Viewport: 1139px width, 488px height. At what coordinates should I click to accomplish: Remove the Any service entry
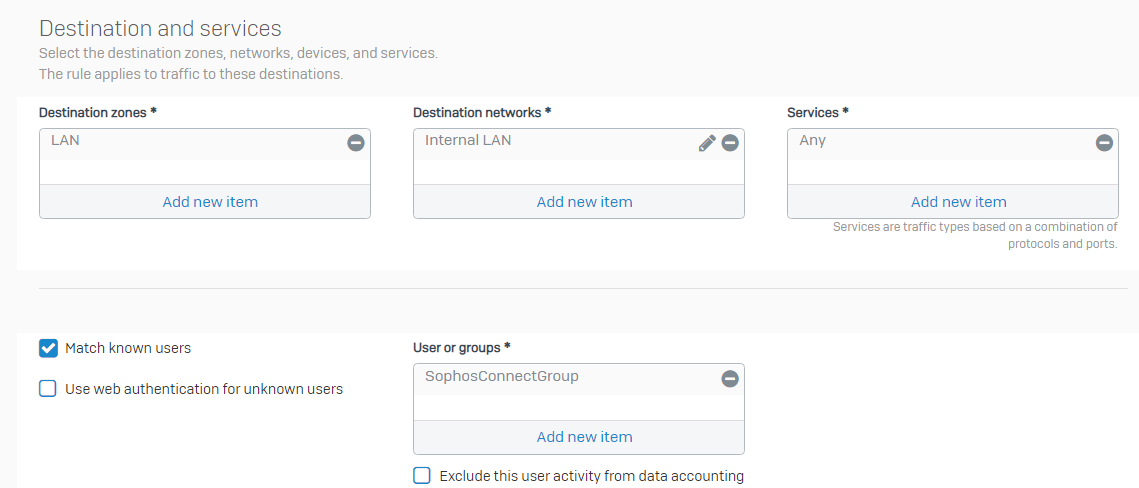1104,143
